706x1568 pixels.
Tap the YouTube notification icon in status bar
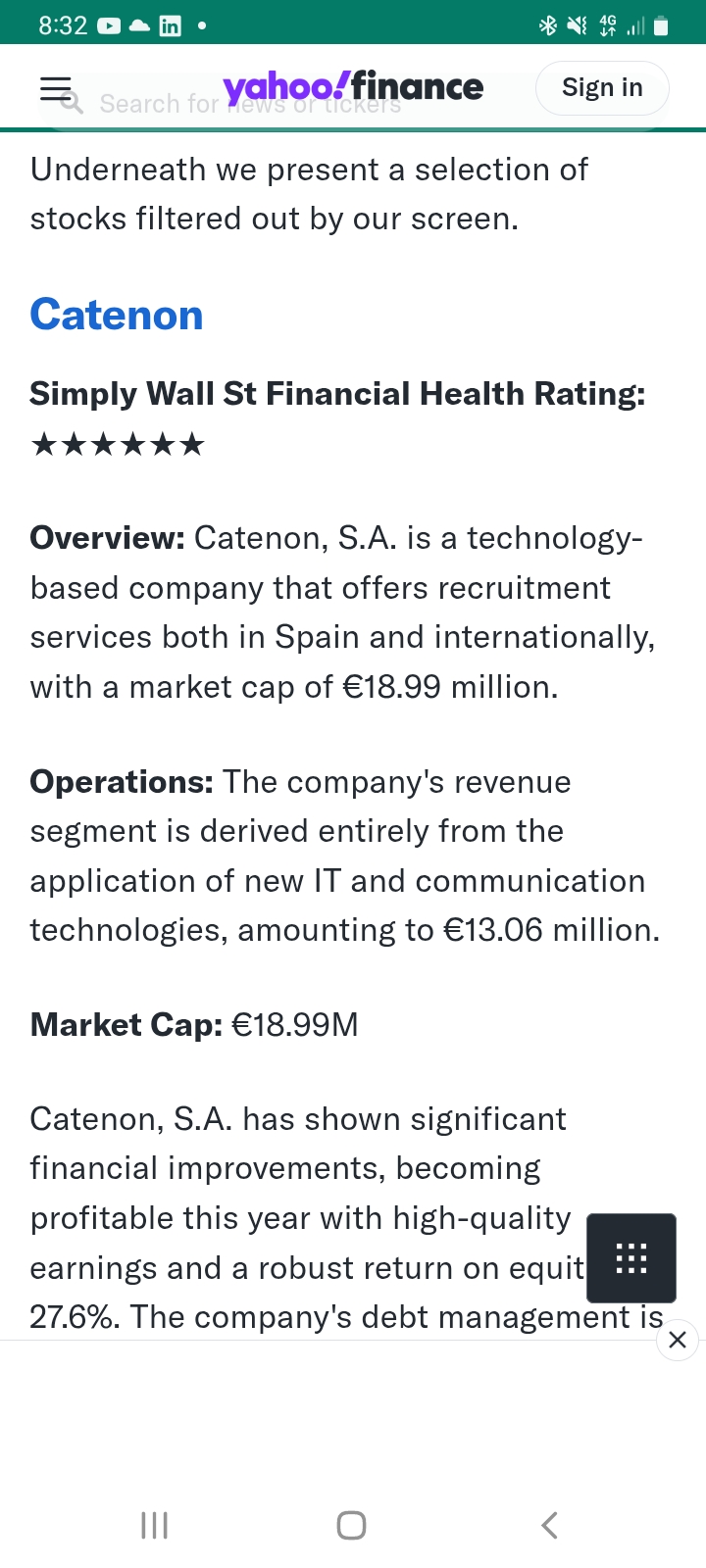pos(108,26)
